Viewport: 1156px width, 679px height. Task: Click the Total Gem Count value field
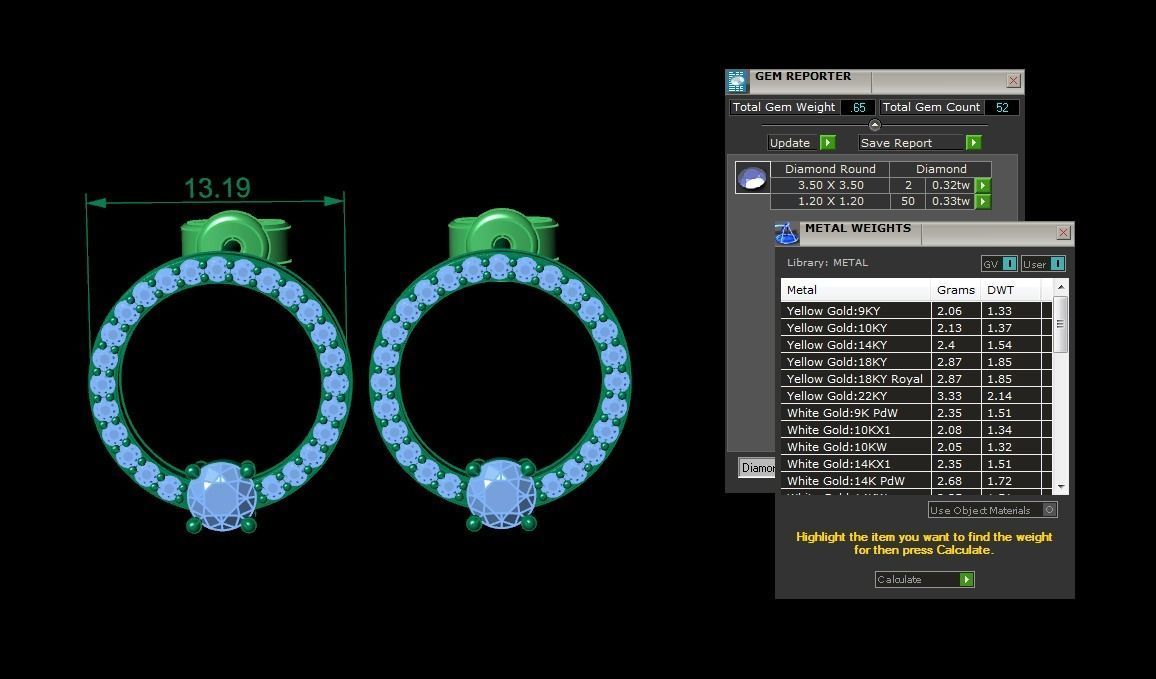1002,108
